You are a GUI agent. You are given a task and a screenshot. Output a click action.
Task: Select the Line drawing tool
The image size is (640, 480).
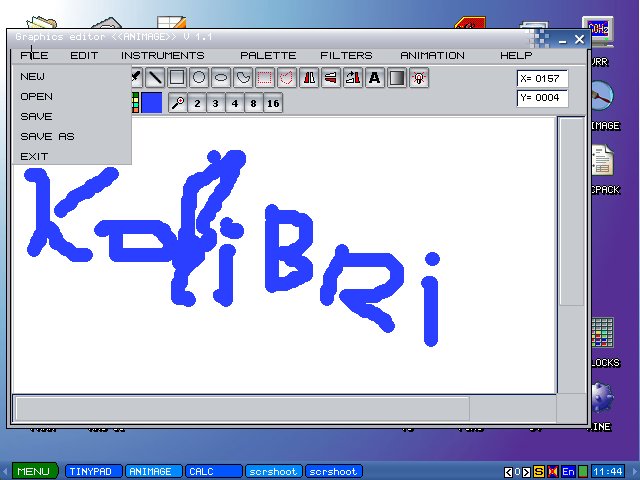155,77
